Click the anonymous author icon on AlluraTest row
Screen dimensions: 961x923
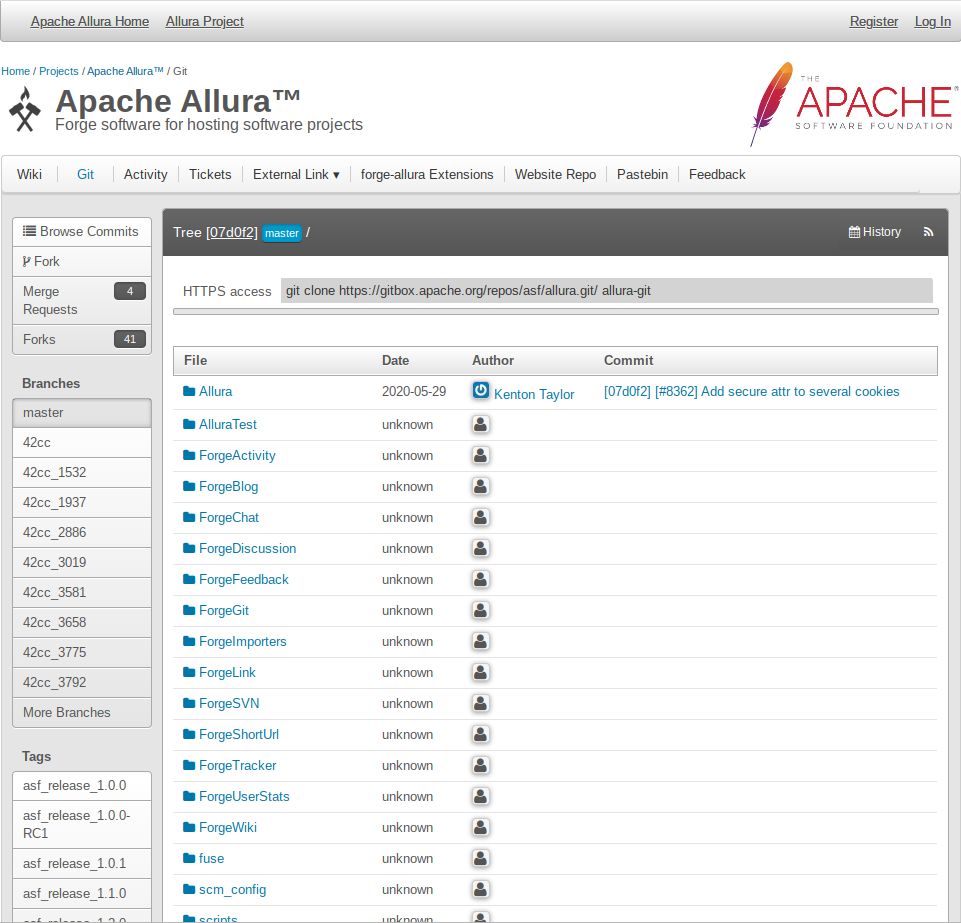coord(480,424)
